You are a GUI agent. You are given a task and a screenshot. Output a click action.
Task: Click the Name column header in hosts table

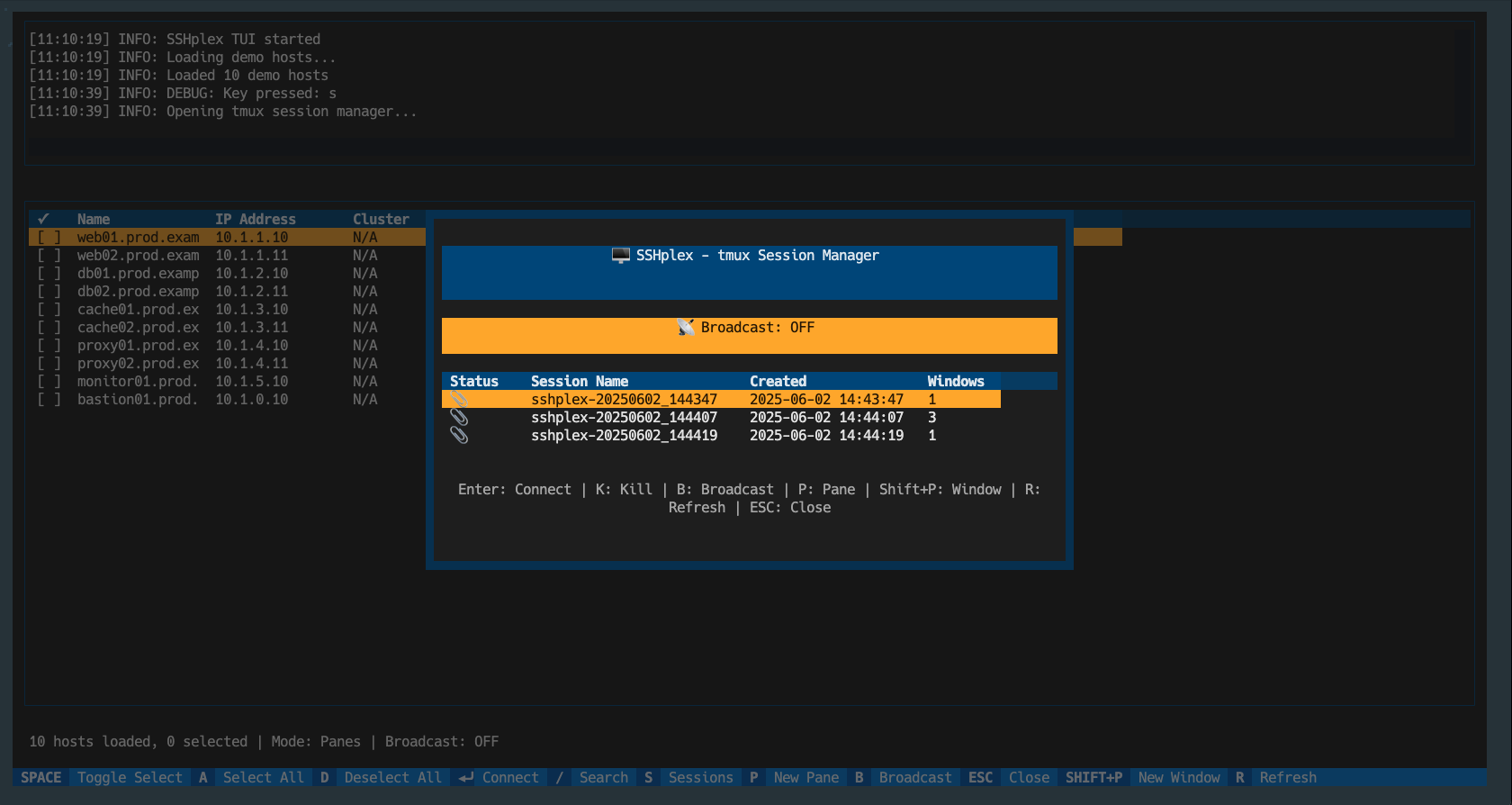pos(94,220)
